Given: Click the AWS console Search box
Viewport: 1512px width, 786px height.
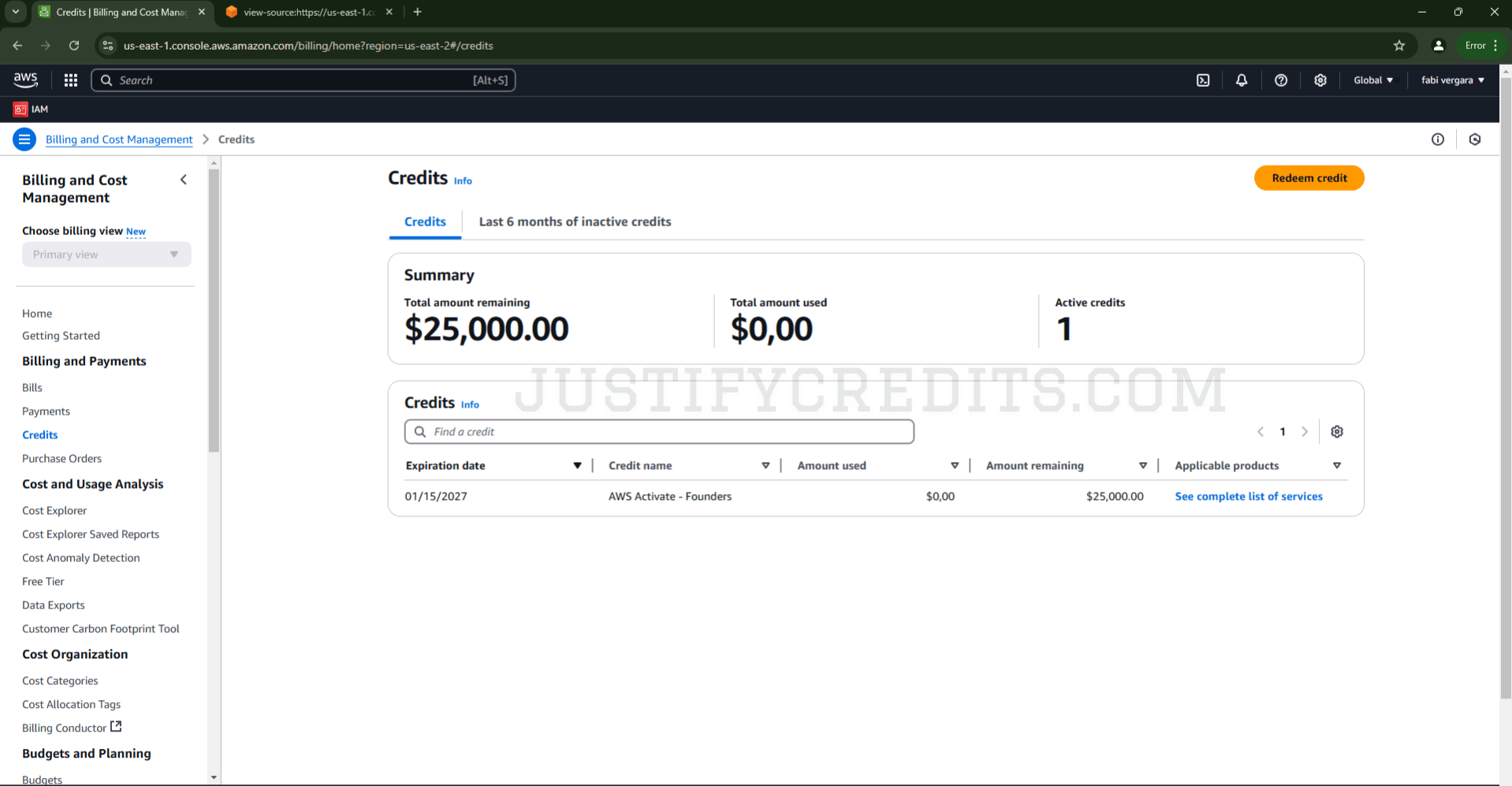Looking at the screenshot, I should 304,80.
